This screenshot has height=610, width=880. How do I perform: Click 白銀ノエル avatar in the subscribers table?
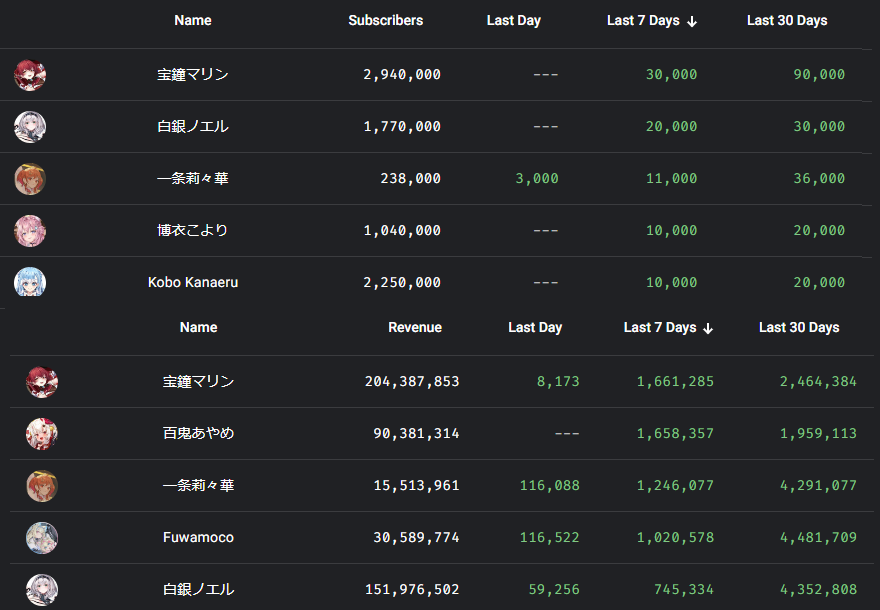(x=30, y=127)
